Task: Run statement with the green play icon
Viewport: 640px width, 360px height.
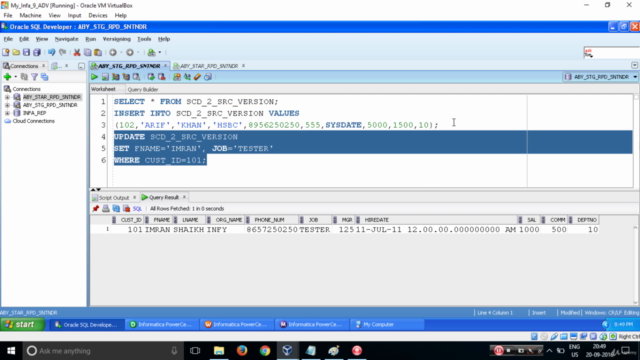Action: [94, 77]
